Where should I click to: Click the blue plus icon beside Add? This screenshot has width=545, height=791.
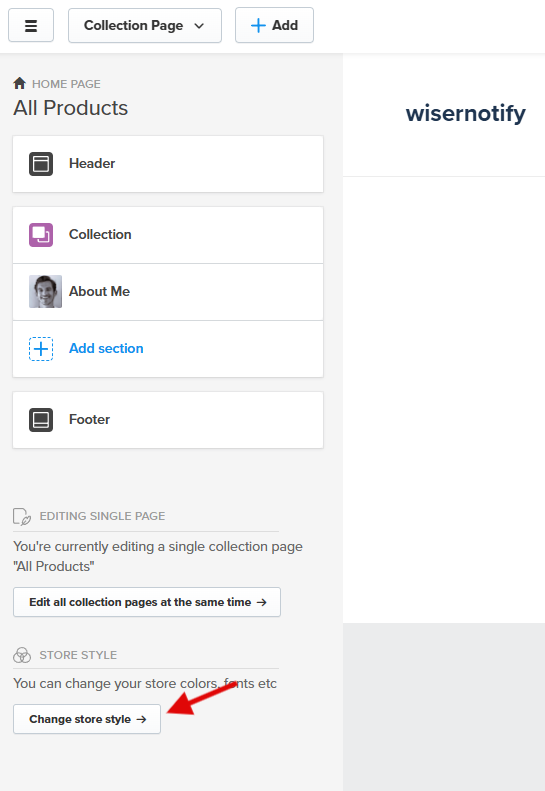click(x=258, y=25)
